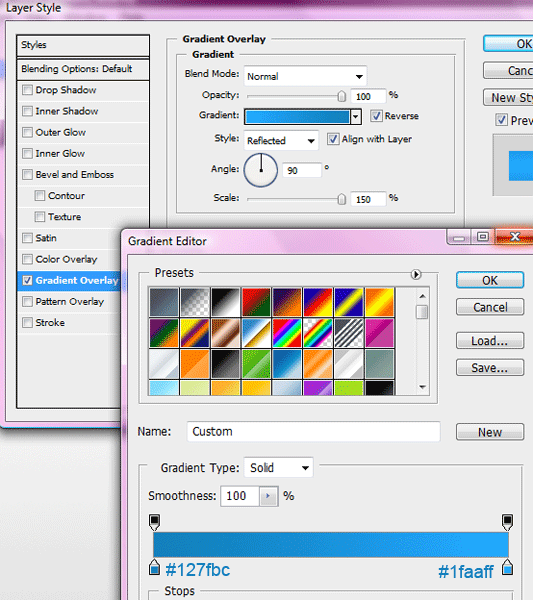The image size is (533, 600).
Task: Click the Load... presets button
Action: pos(490,341)
